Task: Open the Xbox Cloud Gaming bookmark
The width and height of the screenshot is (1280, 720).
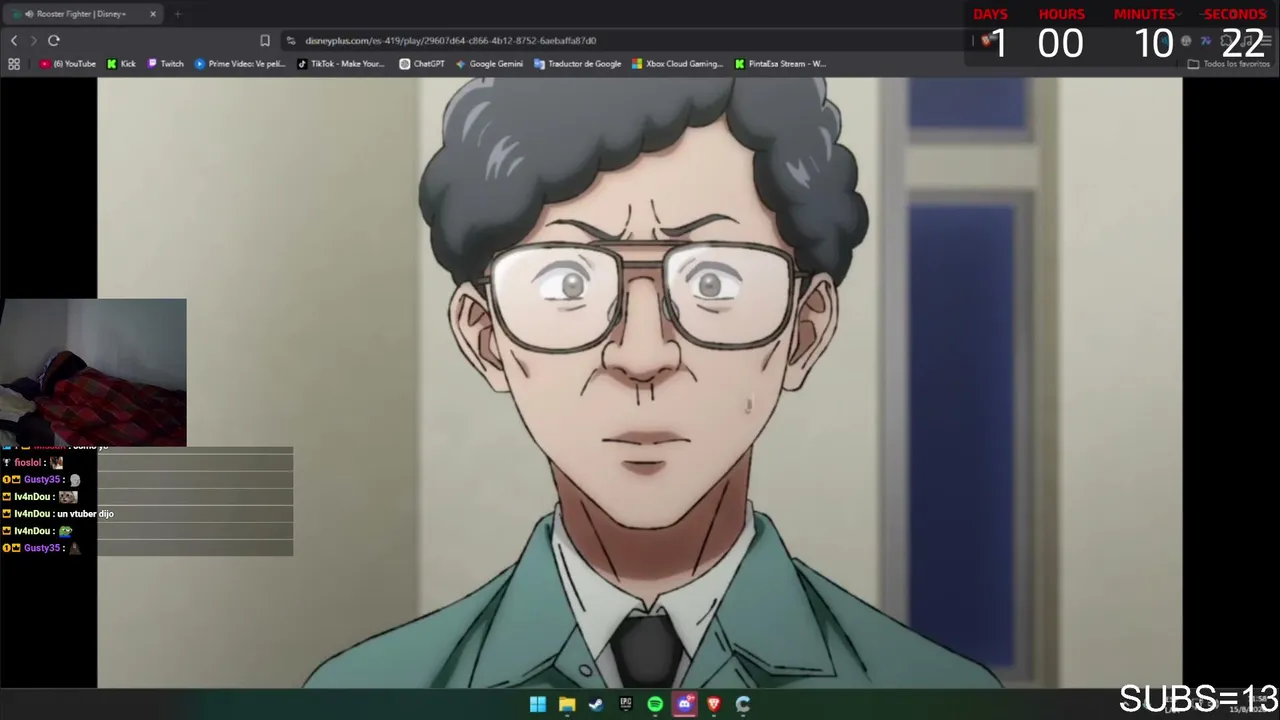Action: pyautogui.click(x=677, y=64)
